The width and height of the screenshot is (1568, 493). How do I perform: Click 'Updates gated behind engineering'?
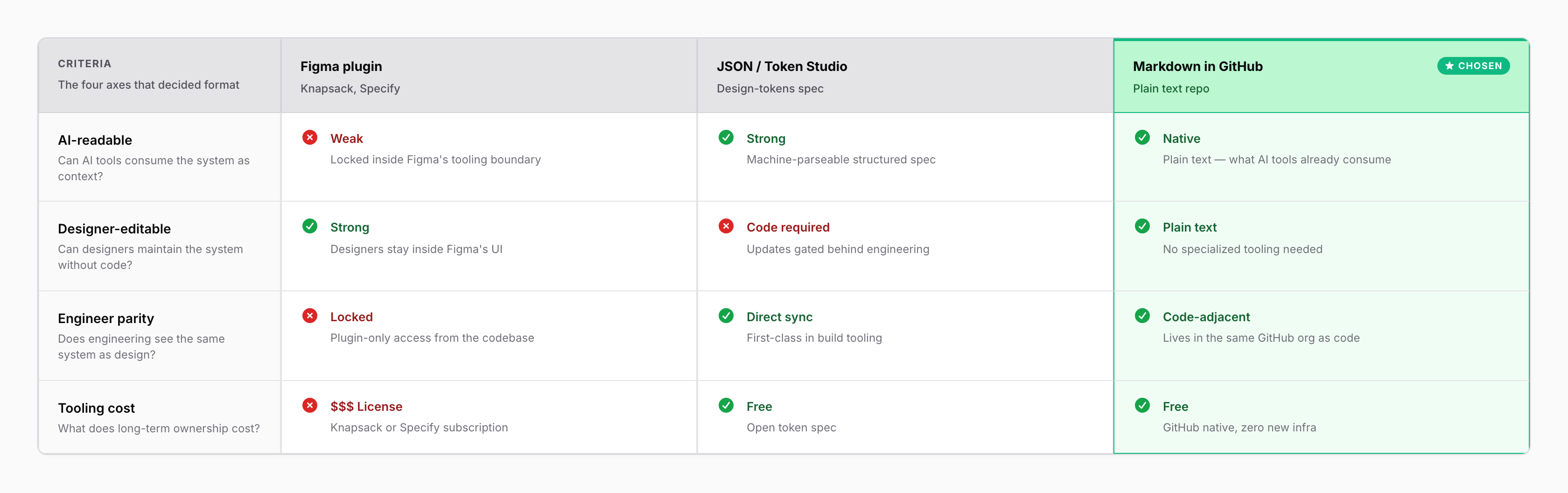838,249
